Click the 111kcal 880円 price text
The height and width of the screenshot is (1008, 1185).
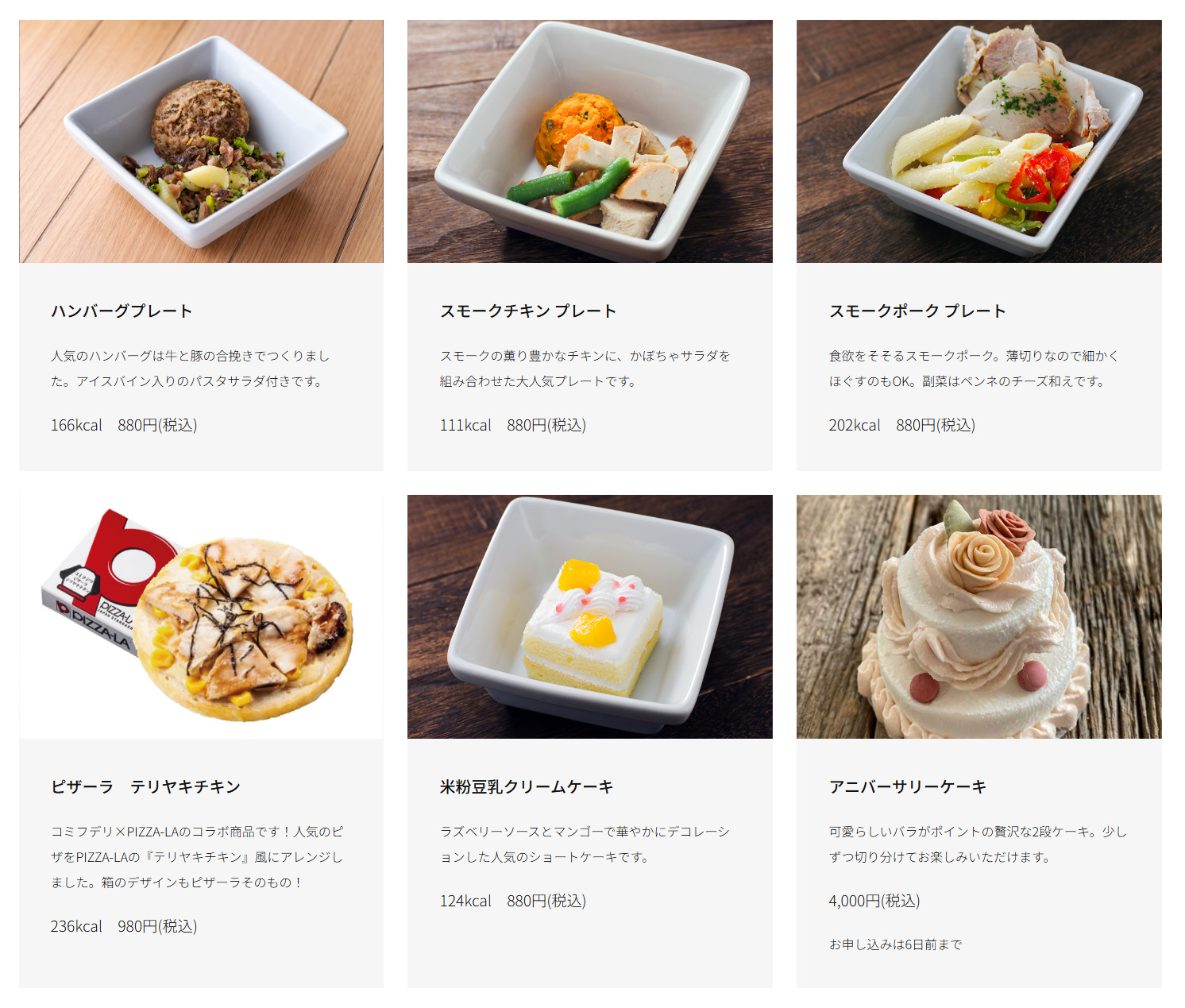[x=513, y=425]
